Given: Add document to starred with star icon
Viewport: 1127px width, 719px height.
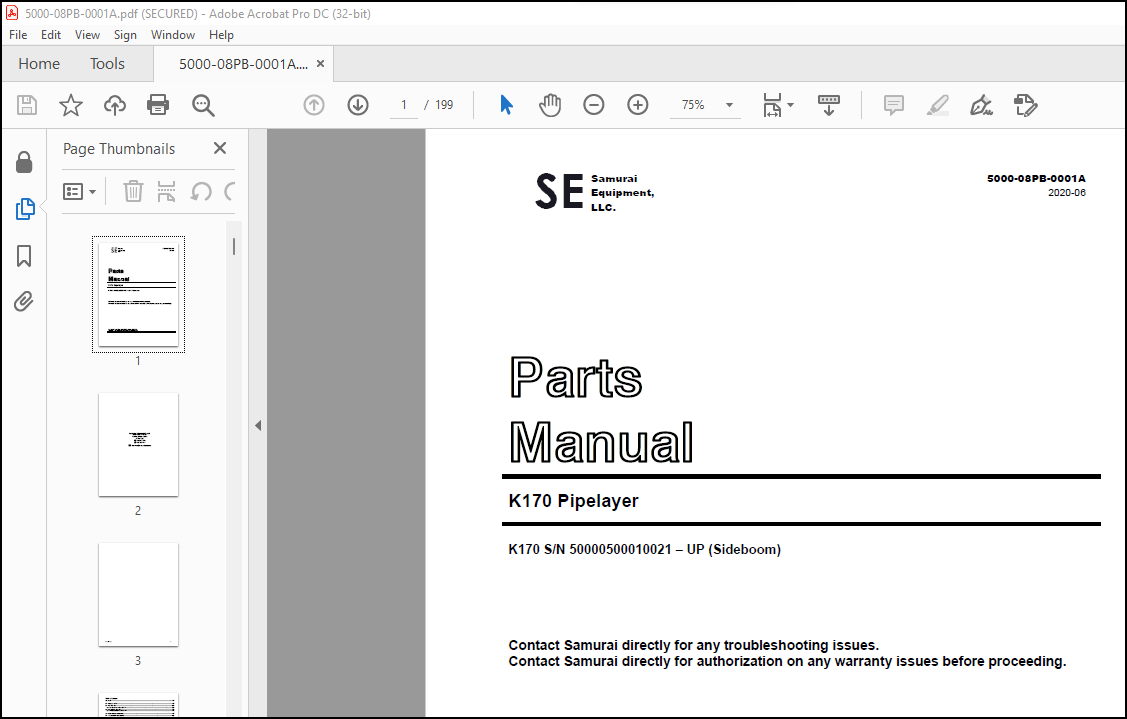Looking at the screenshot, I should (x=70, y=105).
